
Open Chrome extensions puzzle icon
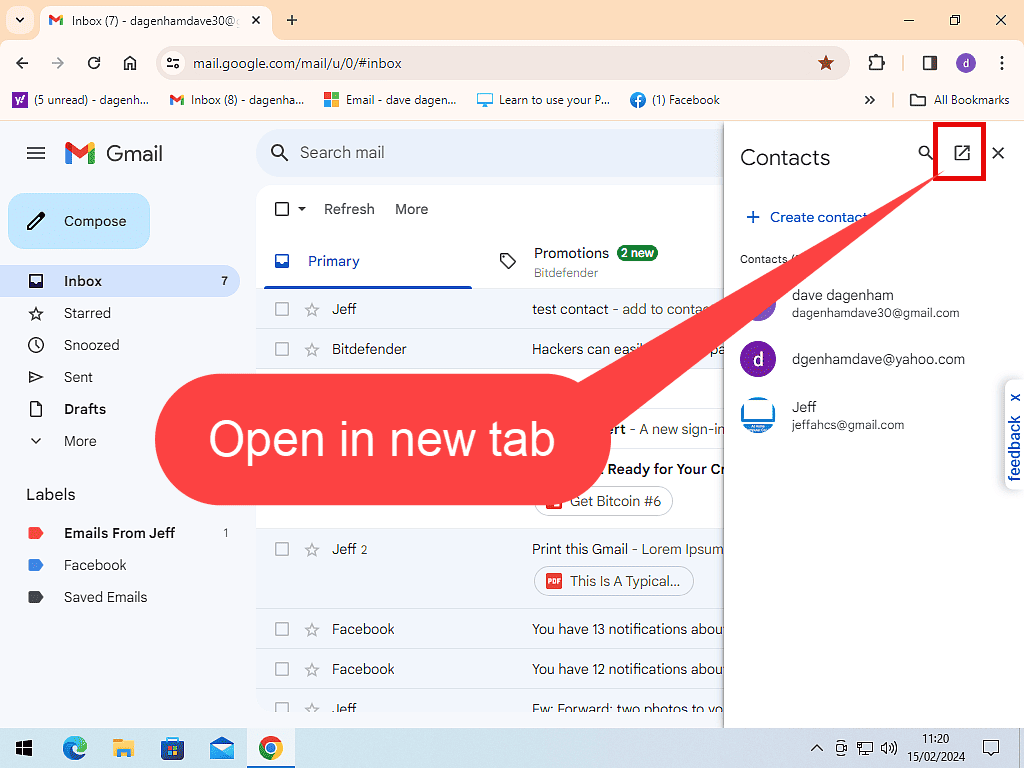(x=876, y=63)
